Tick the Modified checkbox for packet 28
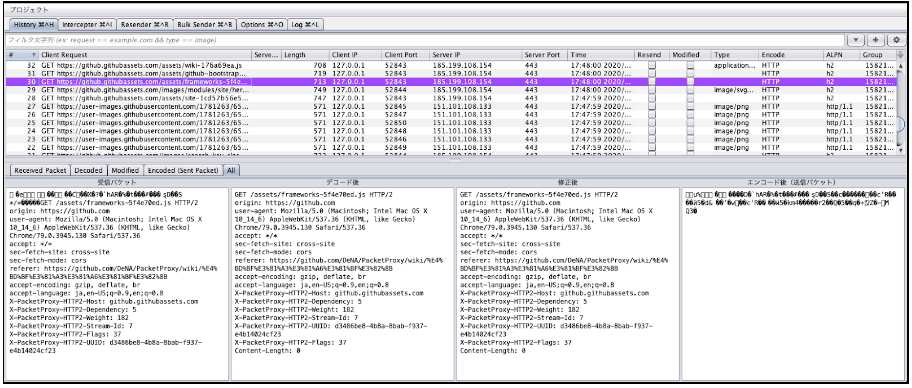The height and width of the screenshot is (388, 912). pyautogui.click(x=690, y=99)
